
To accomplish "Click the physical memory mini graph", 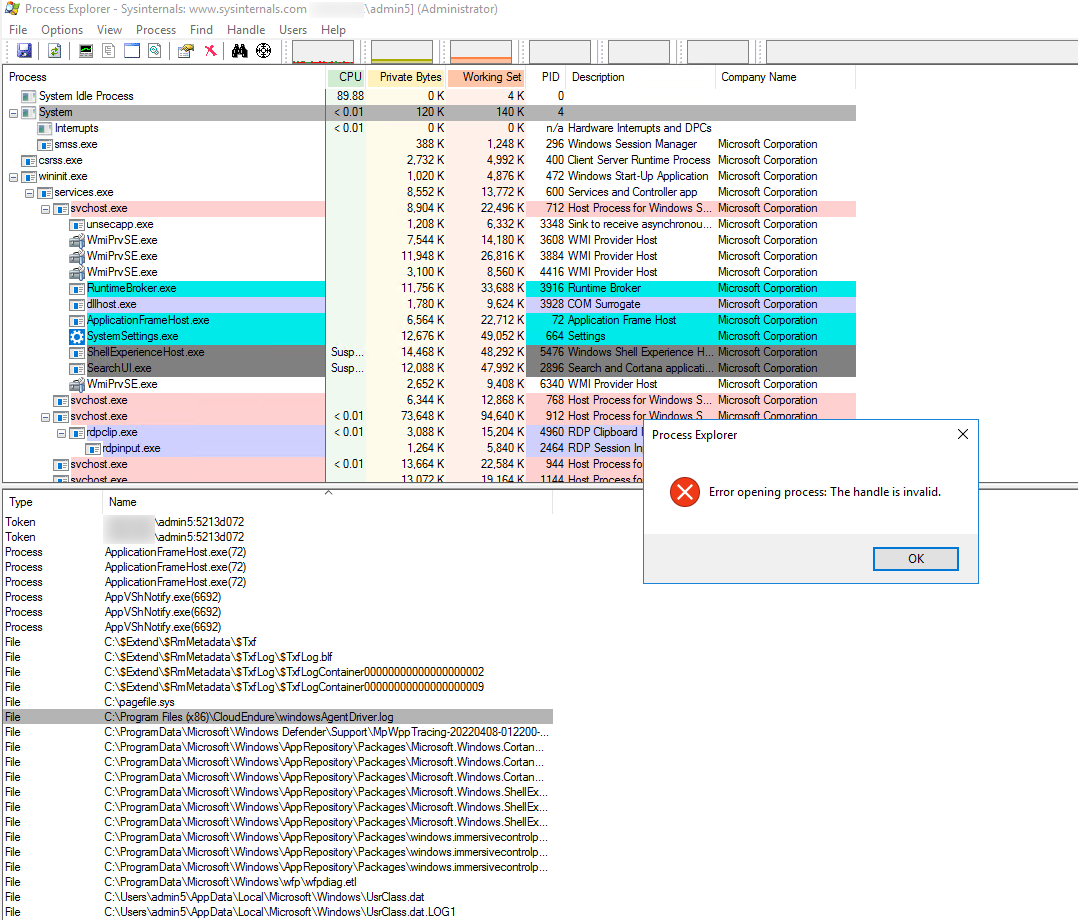I will pos(481,52).
